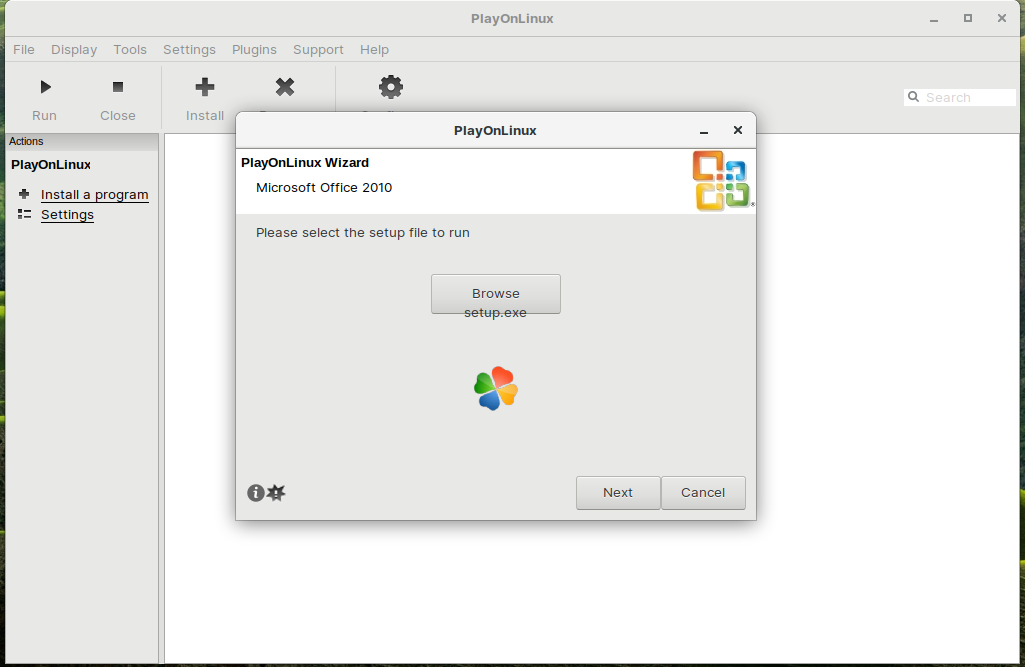The image size is (1025, 667).
Task: Open the File menu
Action: pos(24,50)
